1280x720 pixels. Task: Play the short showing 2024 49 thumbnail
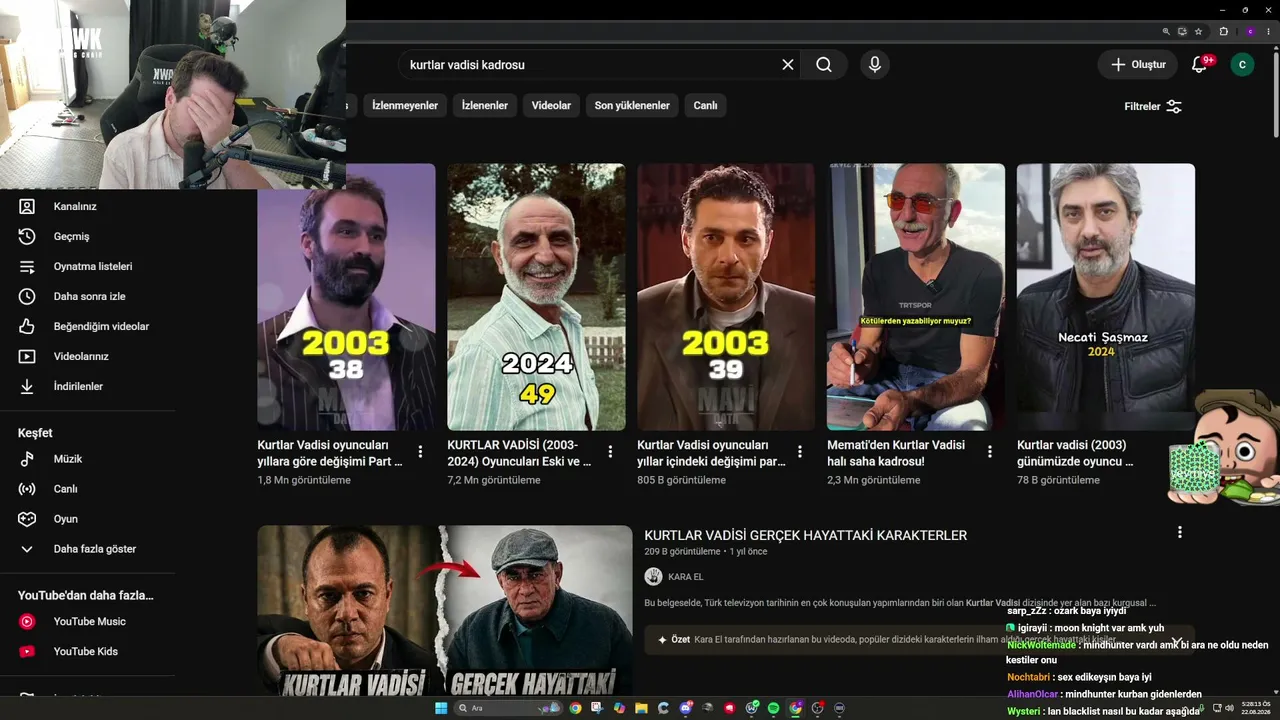click(x=536, y=297)
